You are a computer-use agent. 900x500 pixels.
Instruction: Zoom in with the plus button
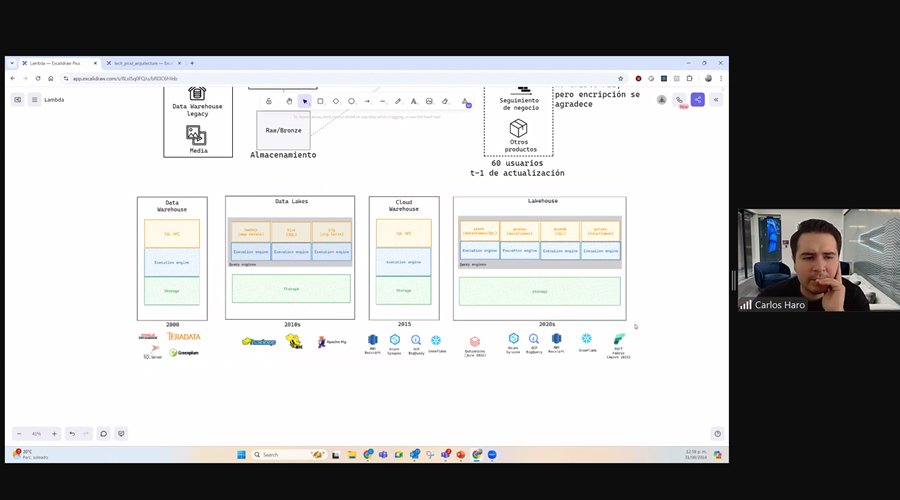[55, 434]
